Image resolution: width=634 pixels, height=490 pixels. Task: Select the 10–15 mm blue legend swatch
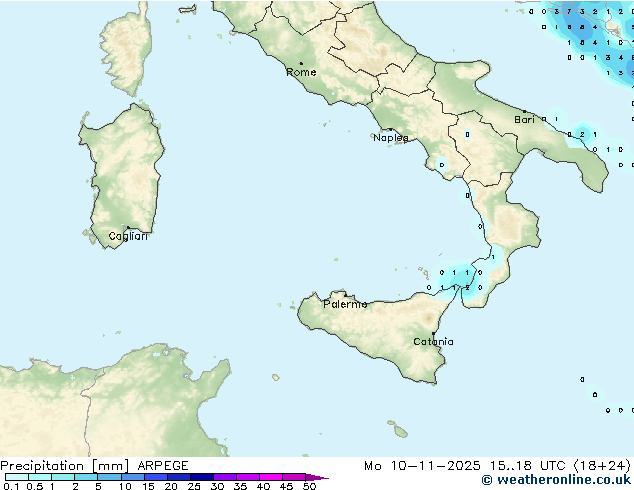coord(133,477)
